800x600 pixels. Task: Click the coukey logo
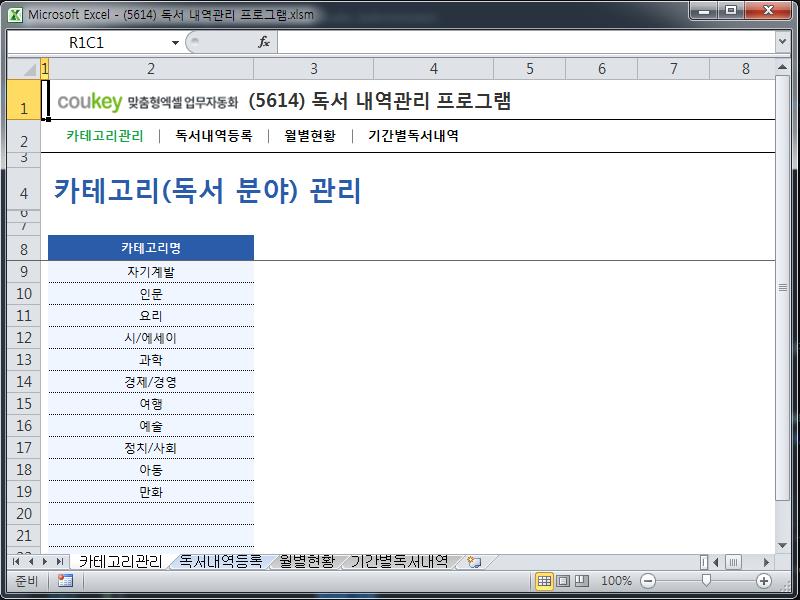point(90,101)
